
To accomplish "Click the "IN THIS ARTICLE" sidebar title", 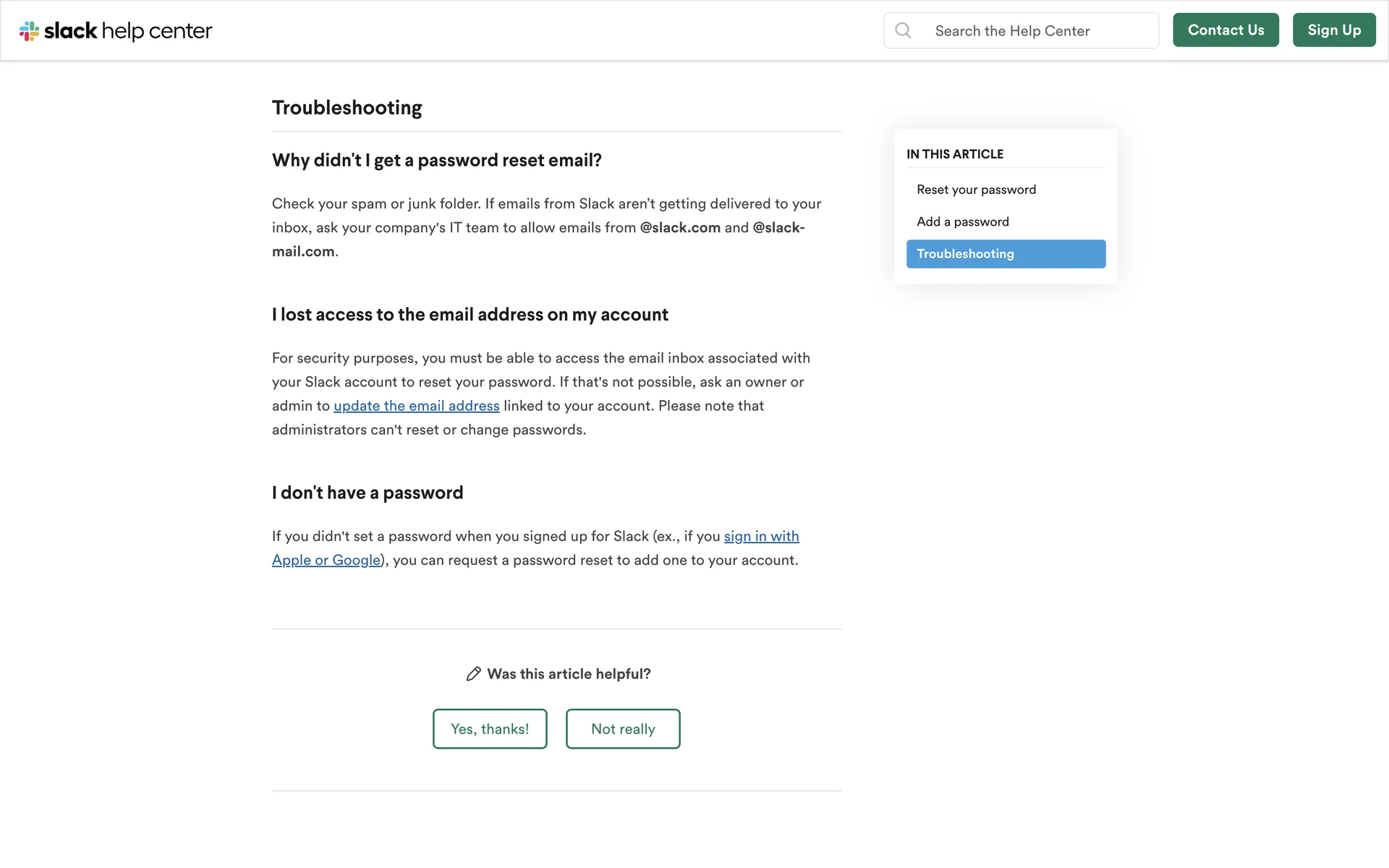I will (955, 154).
